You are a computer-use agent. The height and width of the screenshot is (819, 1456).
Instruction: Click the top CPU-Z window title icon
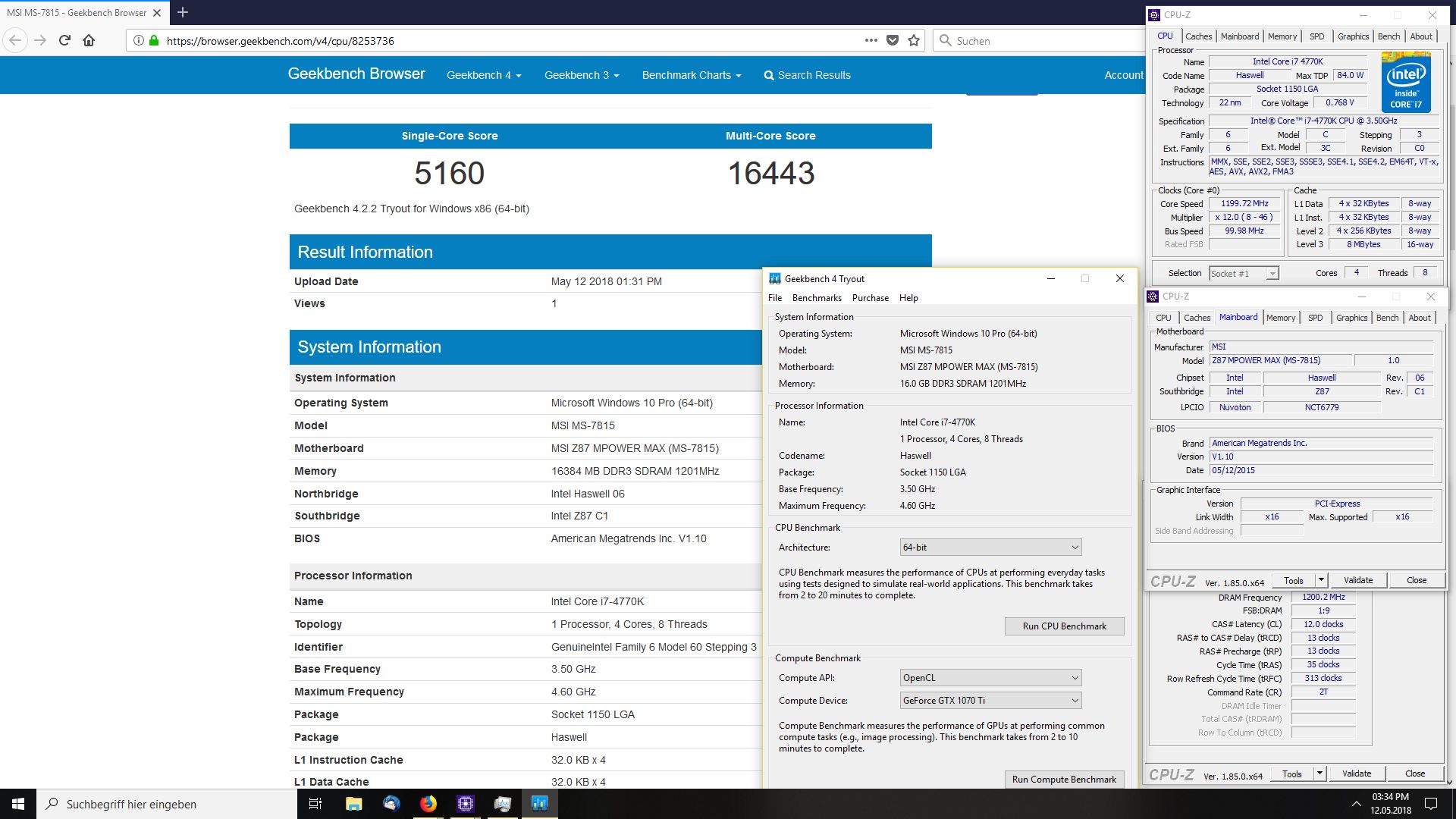pyautogui.click(x=1154, y=14)
